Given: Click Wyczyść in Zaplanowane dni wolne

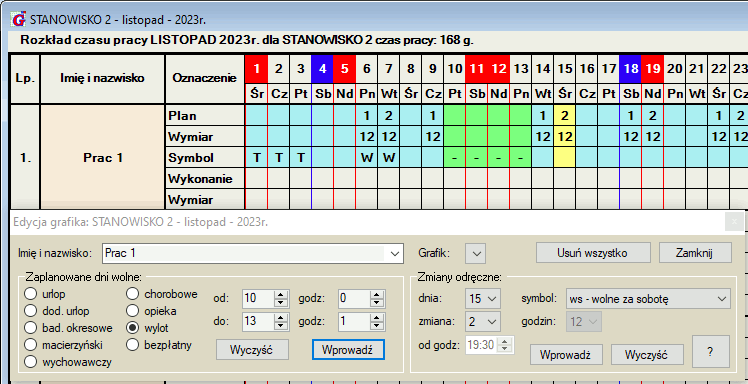Looking at the screenshot, I should pyautogui.click(x=251, y=350).
